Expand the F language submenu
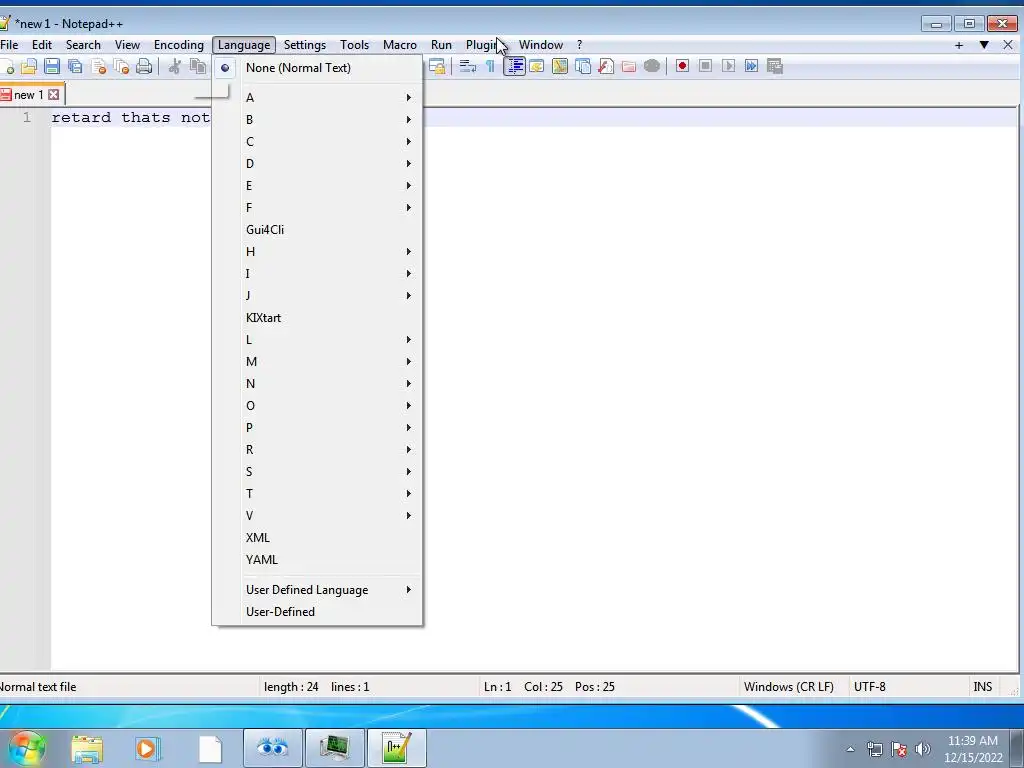The width and height of the screenshot is (1024, 768). (317, 208)
